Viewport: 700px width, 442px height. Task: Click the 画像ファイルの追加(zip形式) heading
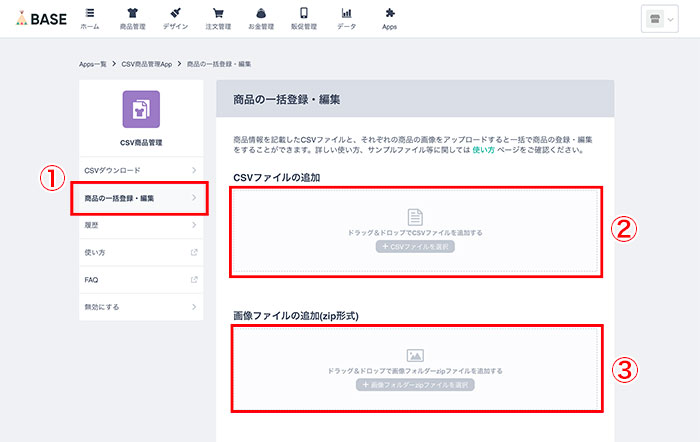click(x=296, y=316)
